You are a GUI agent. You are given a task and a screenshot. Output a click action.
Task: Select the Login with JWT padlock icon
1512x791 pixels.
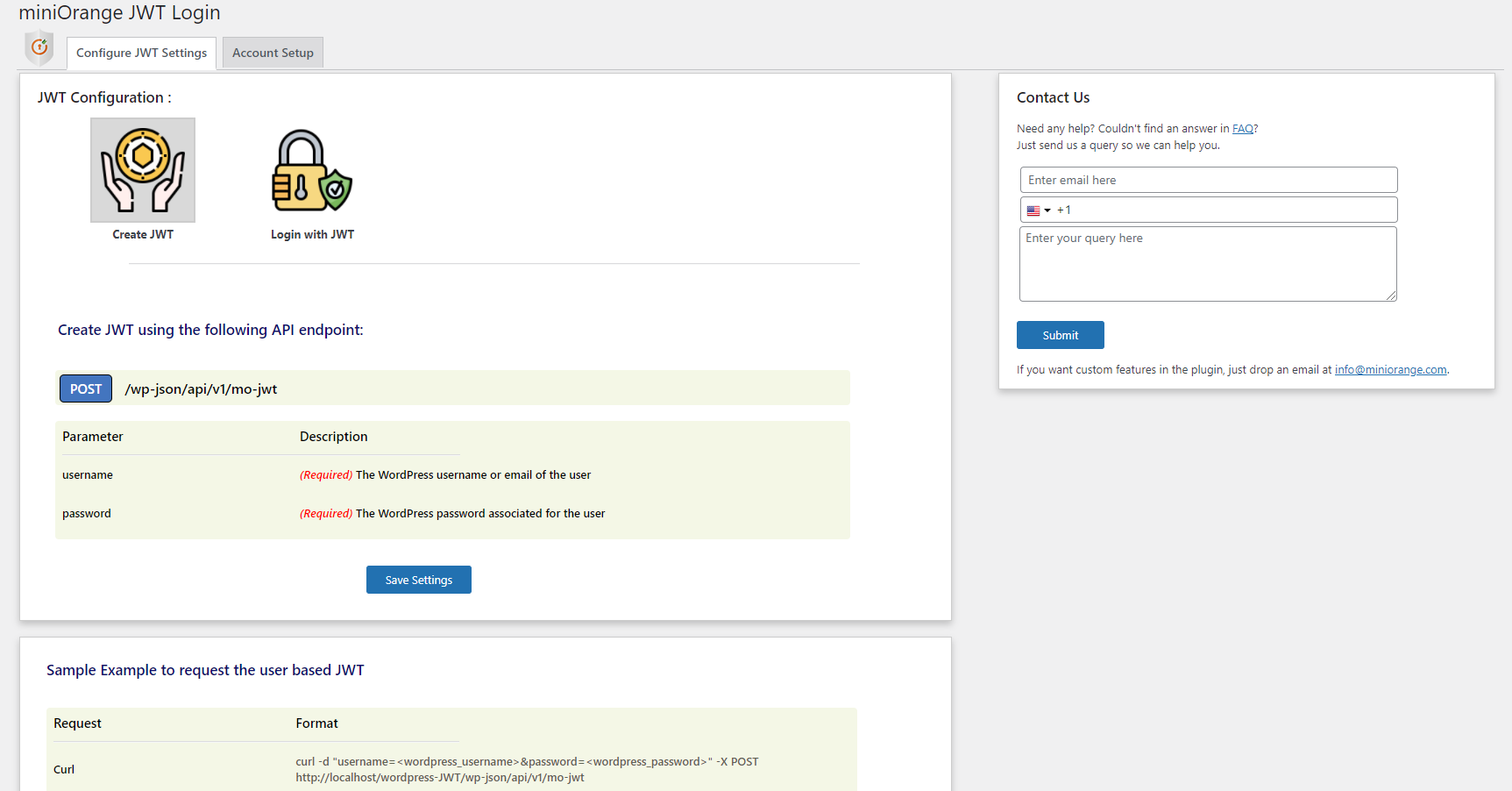coord(312,170)
